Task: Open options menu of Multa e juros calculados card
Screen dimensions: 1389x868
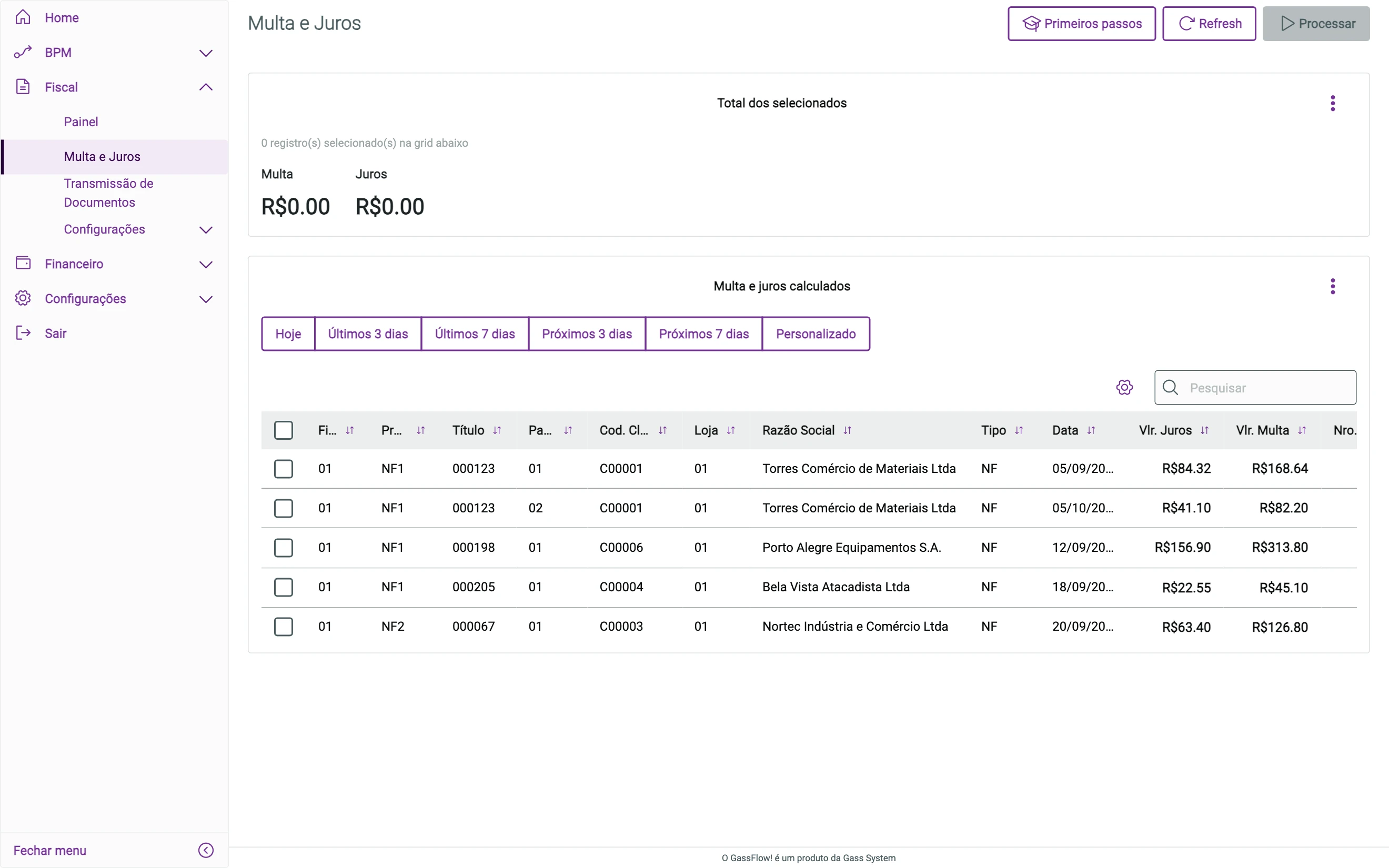Action: 1333,286
